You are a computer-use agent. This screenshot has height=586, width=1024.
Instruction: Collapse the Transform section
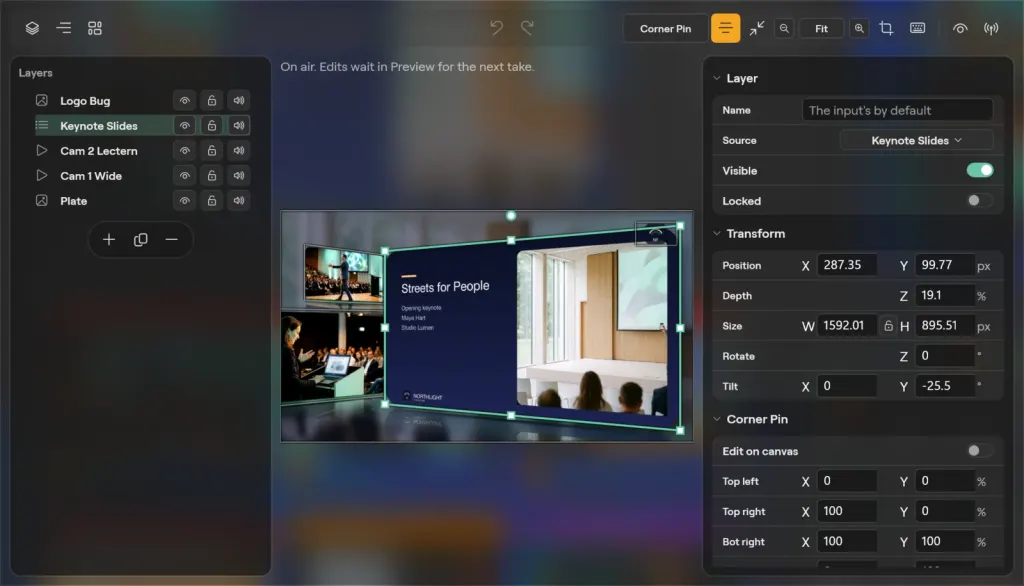(717, 233)
